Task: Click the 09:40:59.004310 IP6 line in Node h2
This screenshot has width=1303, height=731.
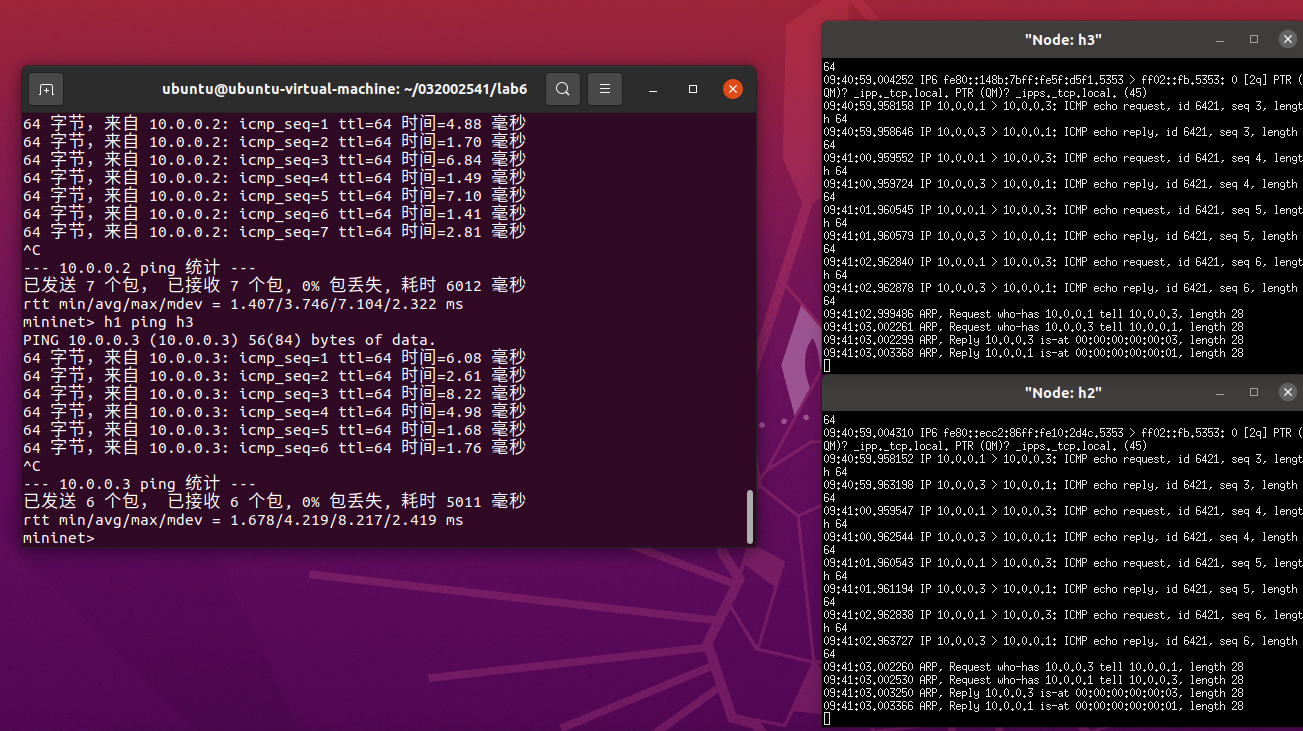Action: (x=1063, y=439)
